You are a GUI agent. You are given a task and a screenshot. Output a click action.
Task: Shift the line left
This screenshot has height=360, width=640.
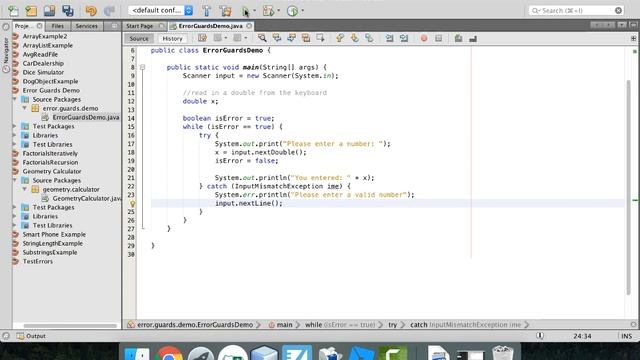point(389,38)
